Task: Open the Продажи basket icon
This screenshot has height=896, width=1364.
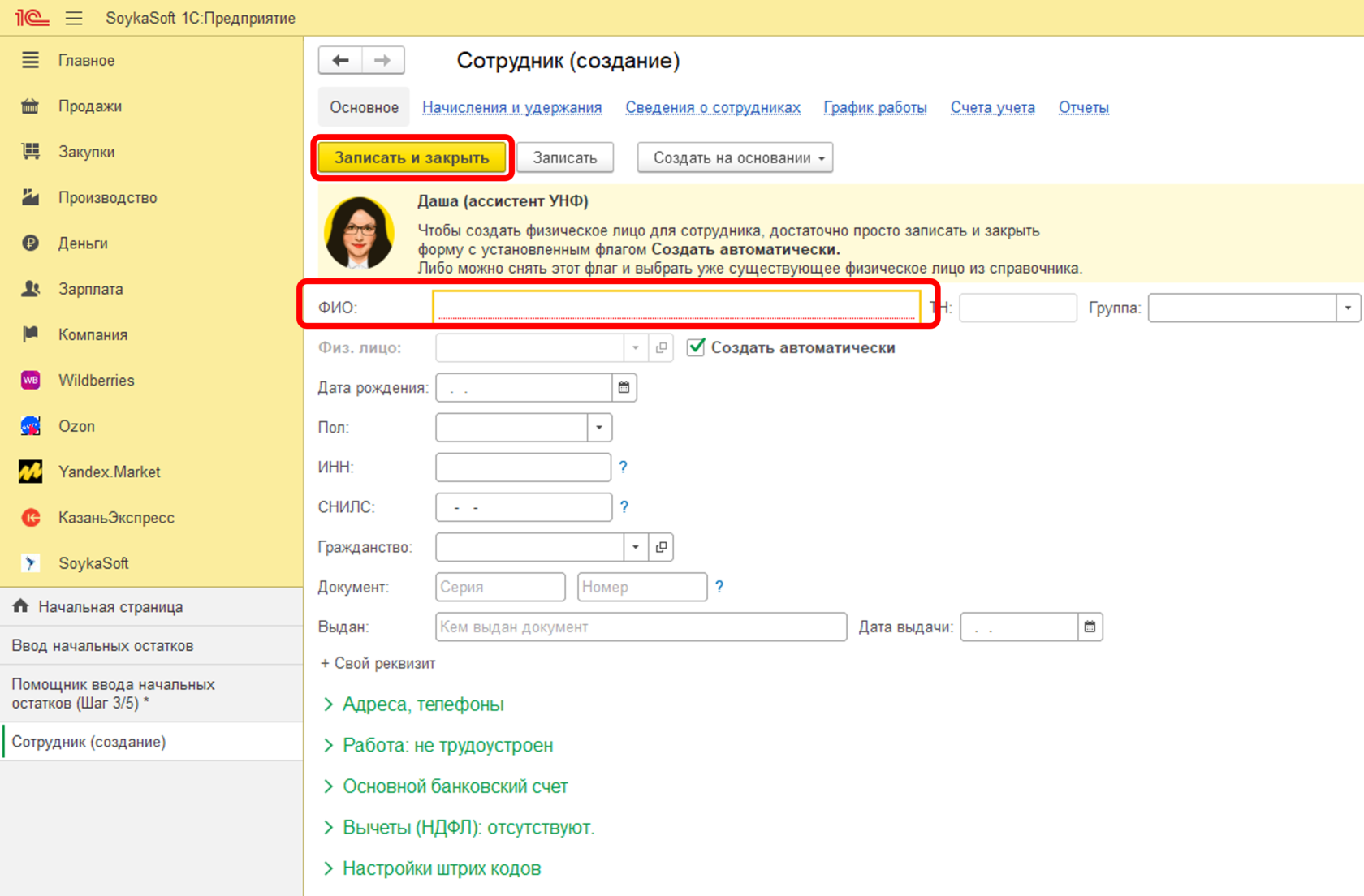Action: click(30, 106)
